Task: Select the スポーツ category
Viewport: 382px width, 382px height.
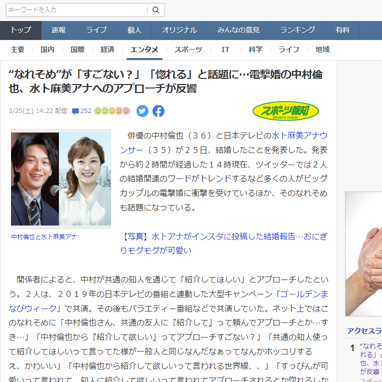Action: pyautogui.click(x=188, y=50)
